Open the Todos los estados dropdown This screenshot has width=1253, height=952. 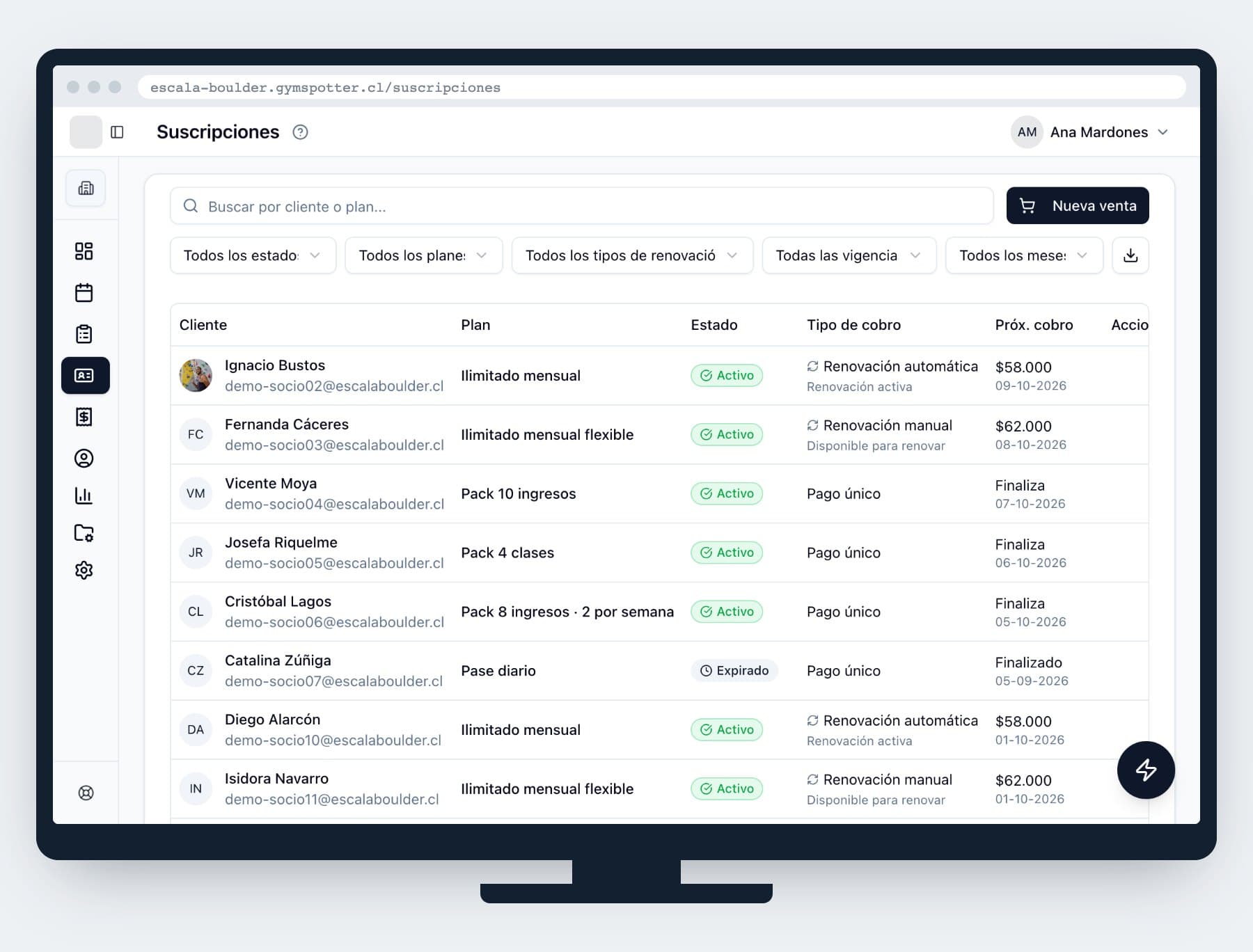tap(253, 255)
